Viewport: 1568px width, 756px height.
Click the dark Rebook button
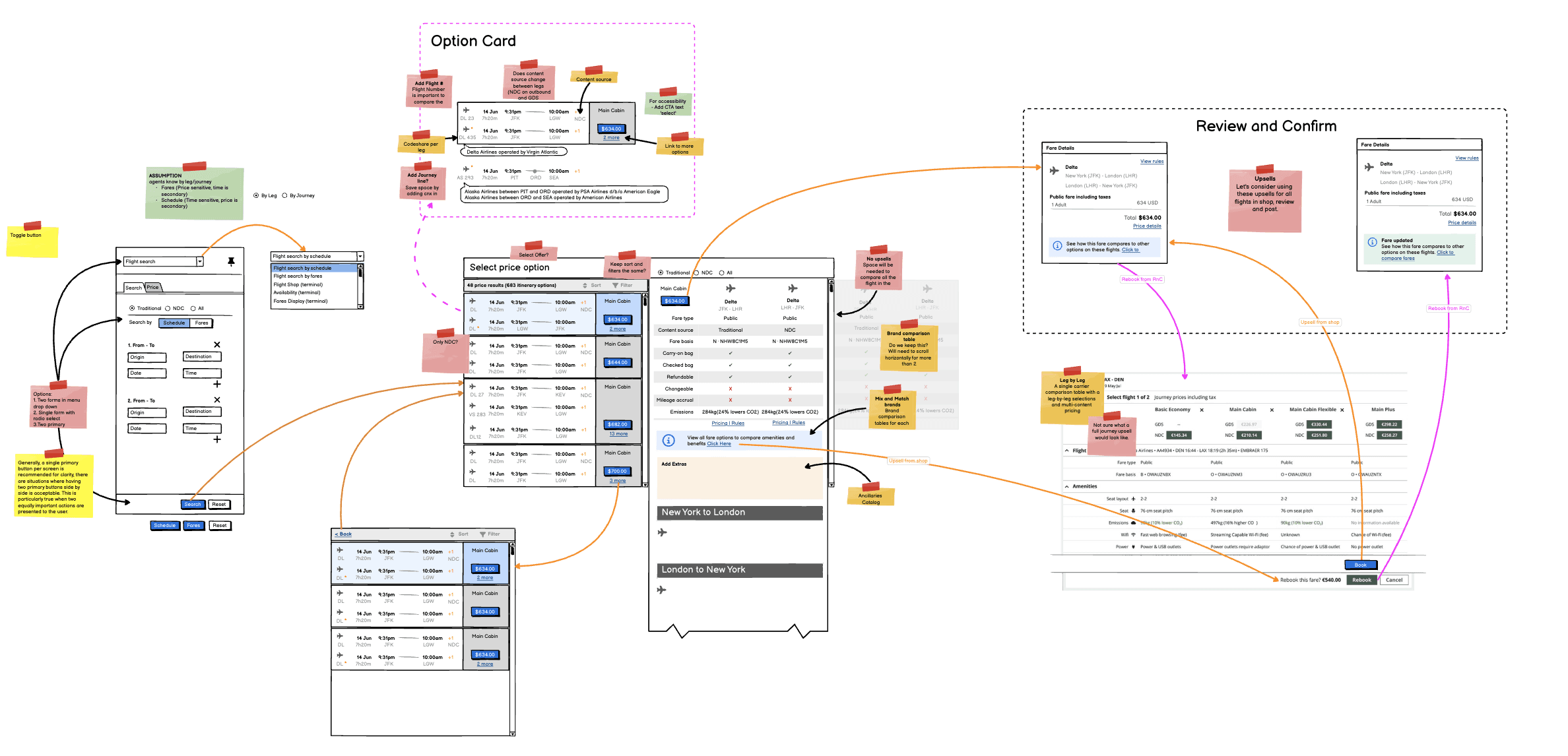coord(1361,581)
